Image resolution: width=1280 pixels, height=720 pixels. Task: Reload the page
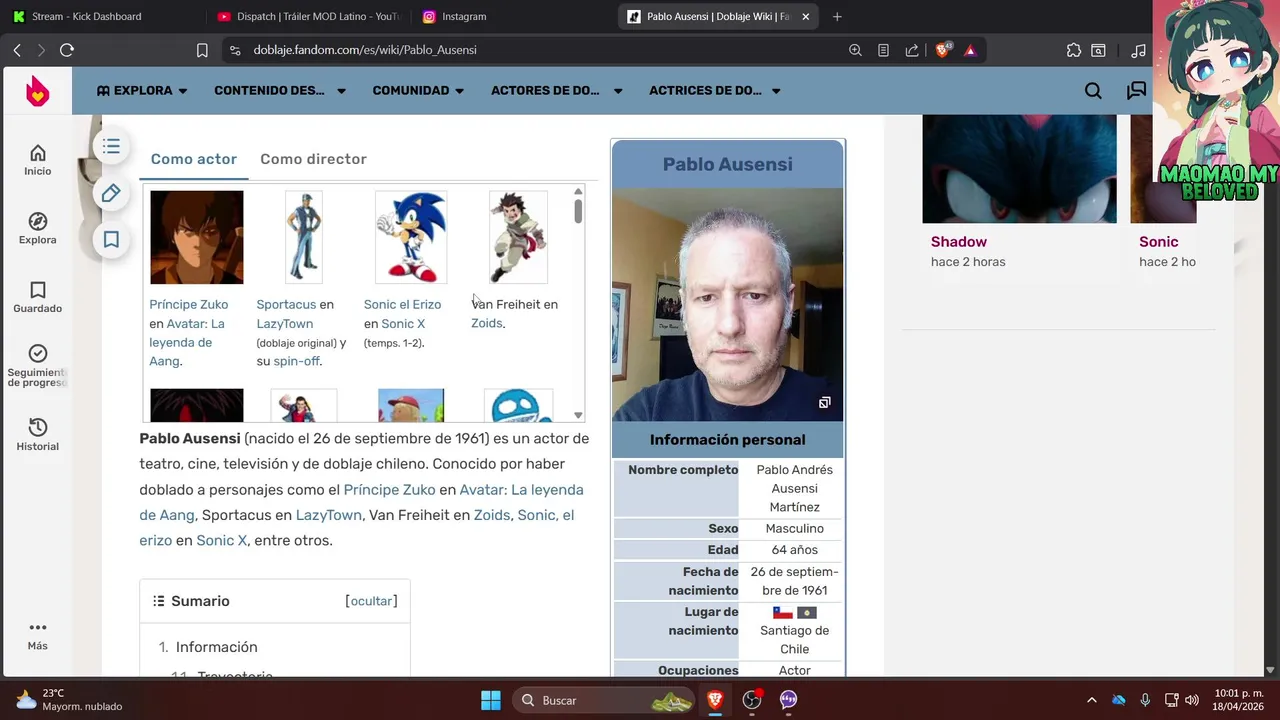67,50
